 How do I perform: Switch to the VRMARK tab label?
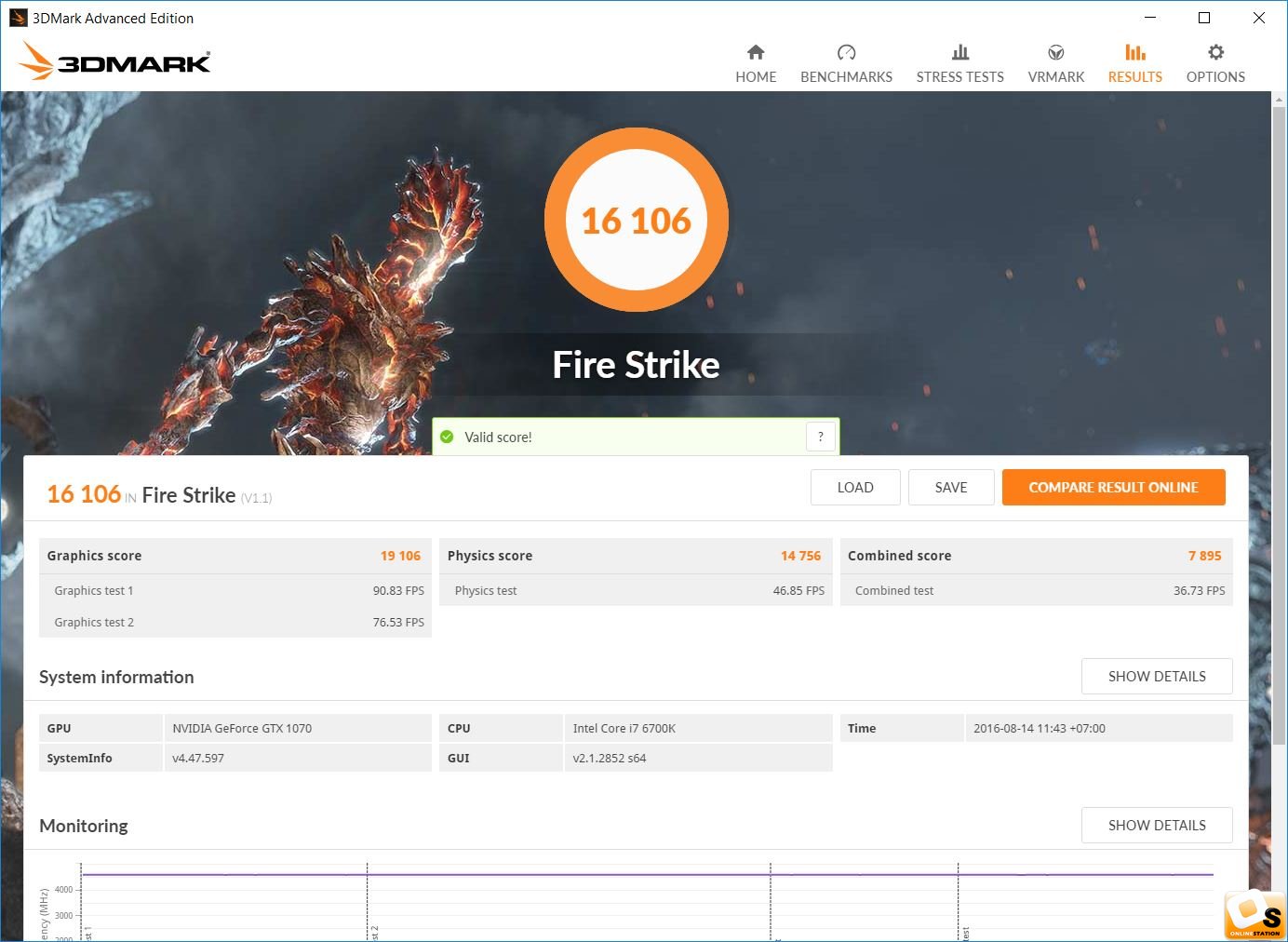point(1056,77)
